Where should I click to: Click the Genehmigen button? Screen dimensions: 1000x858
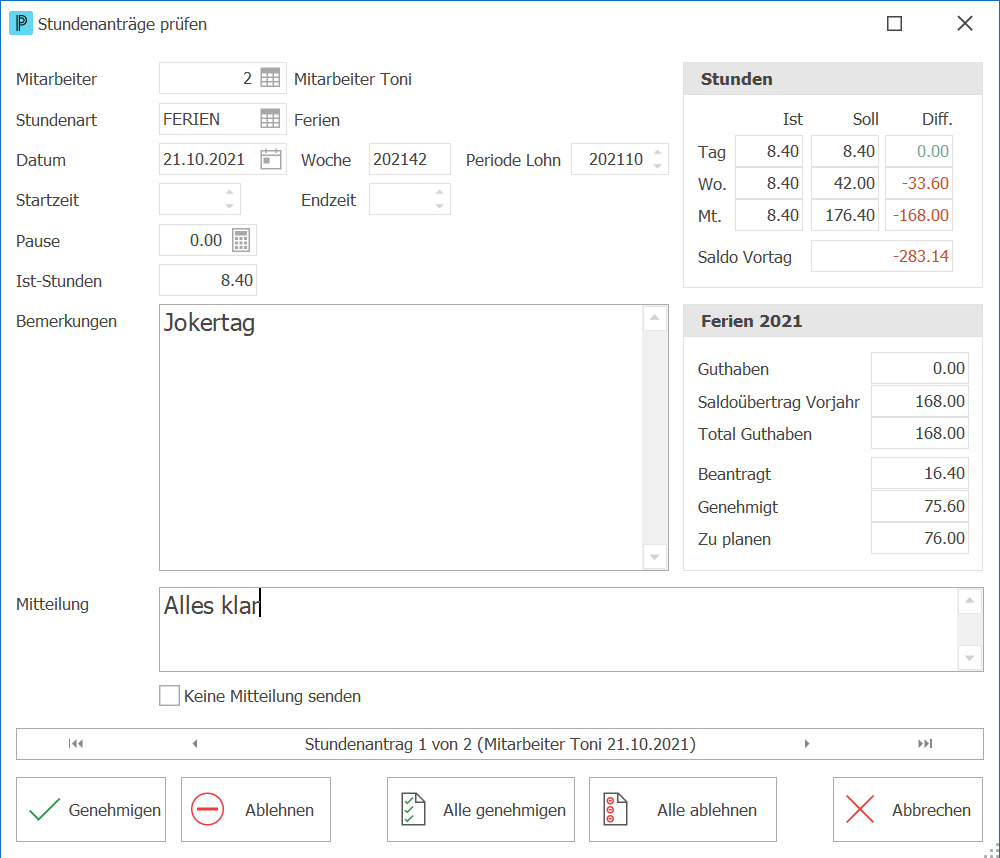pos(91,809)
